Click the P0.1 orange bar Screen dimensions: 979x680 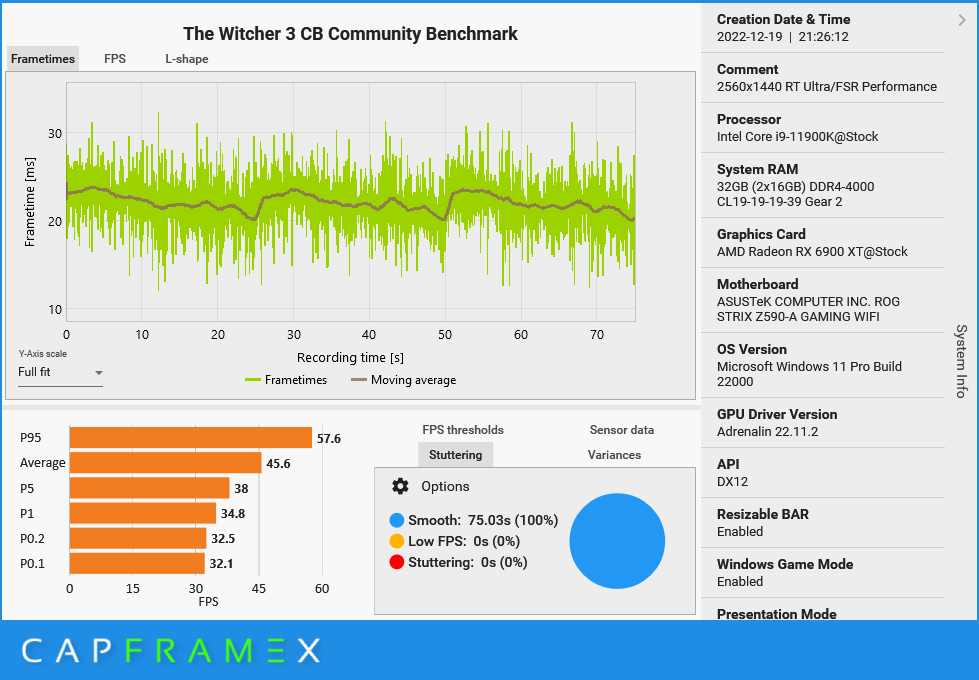pos(137,563)
